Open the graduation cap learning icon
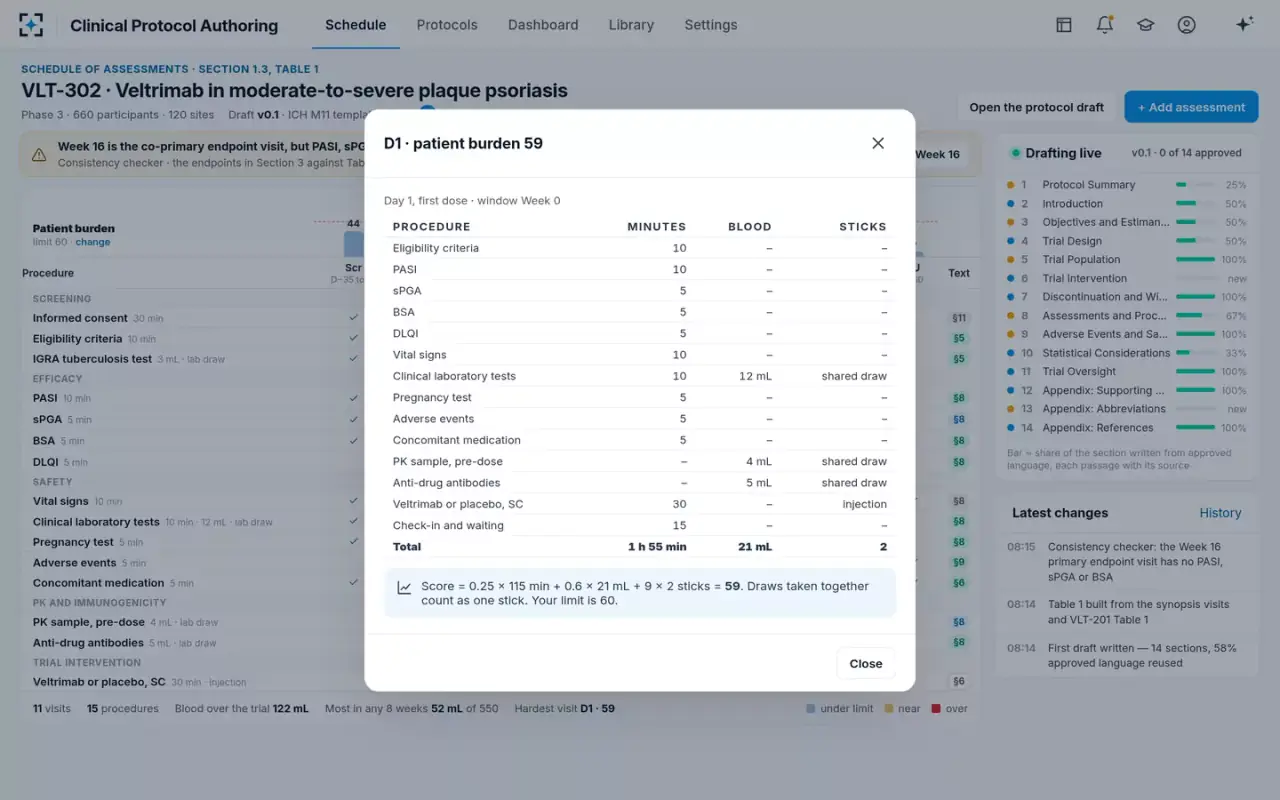This screenshot has height=800, width=1280. 1145,25
